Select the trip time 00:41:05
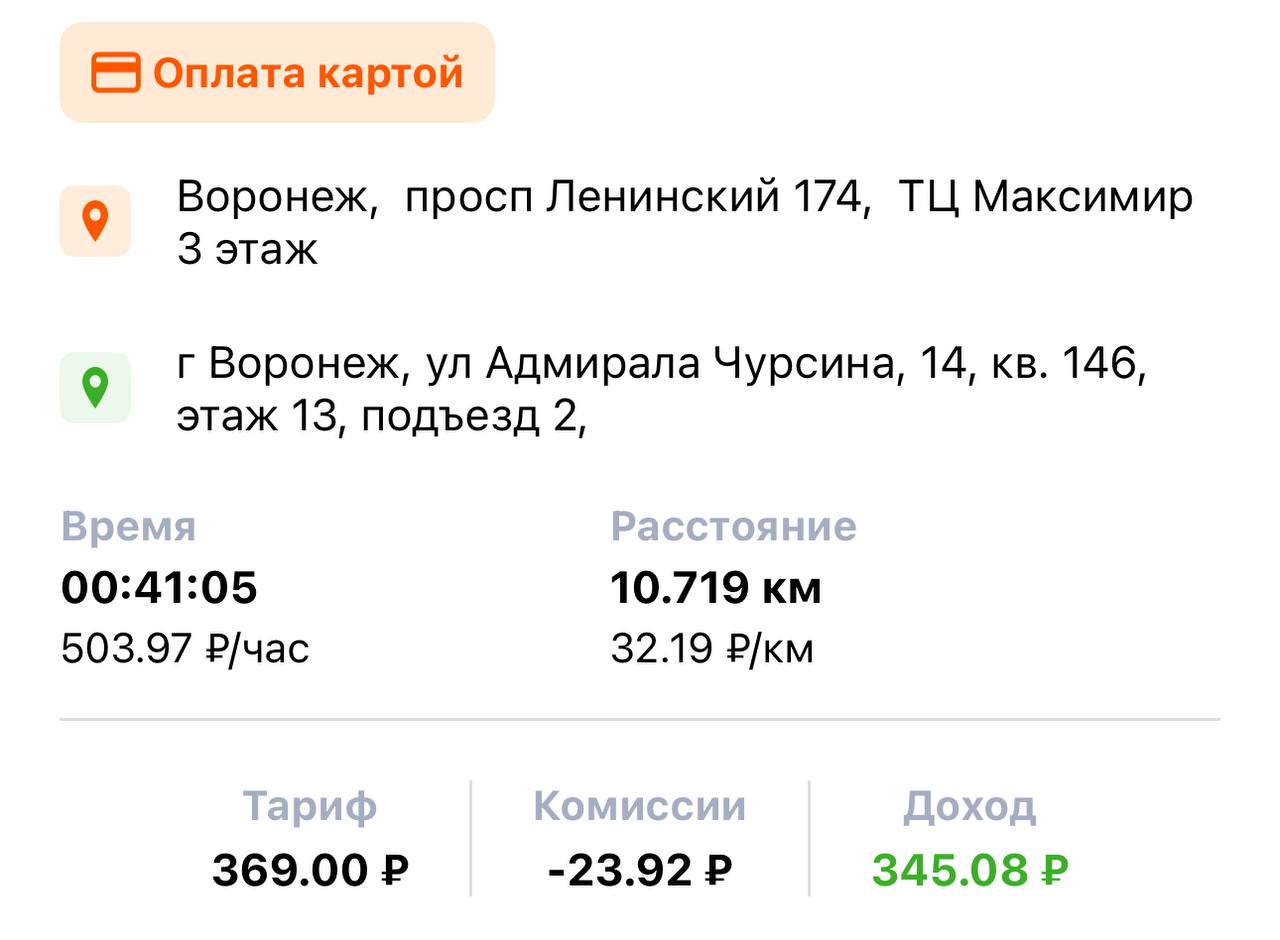The height and width of the screenshot is (940, 1280). point(159,587)
